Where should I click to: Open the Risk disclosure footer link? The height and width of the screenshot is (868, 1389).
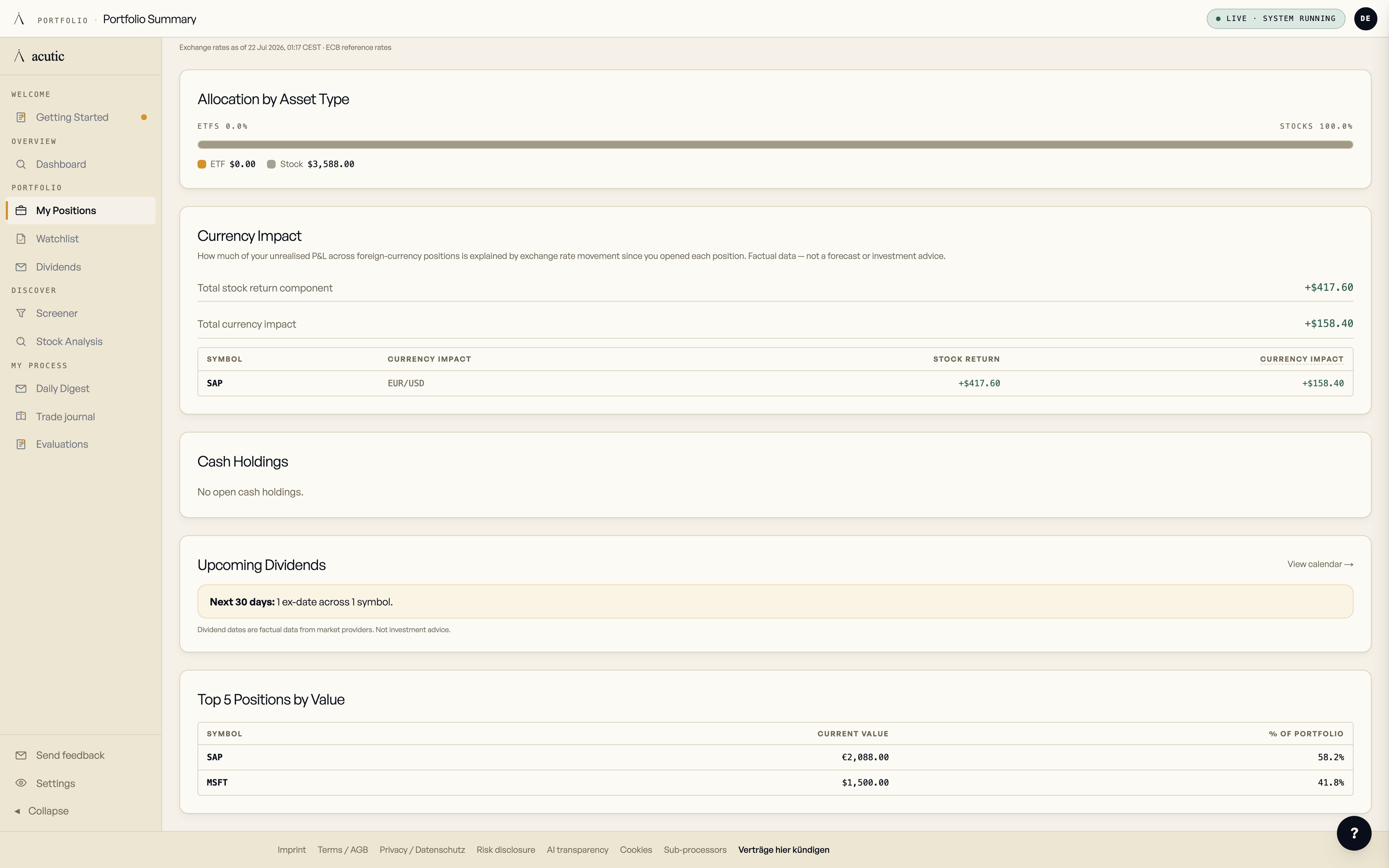pyautogui.click(x=506, y=850)
